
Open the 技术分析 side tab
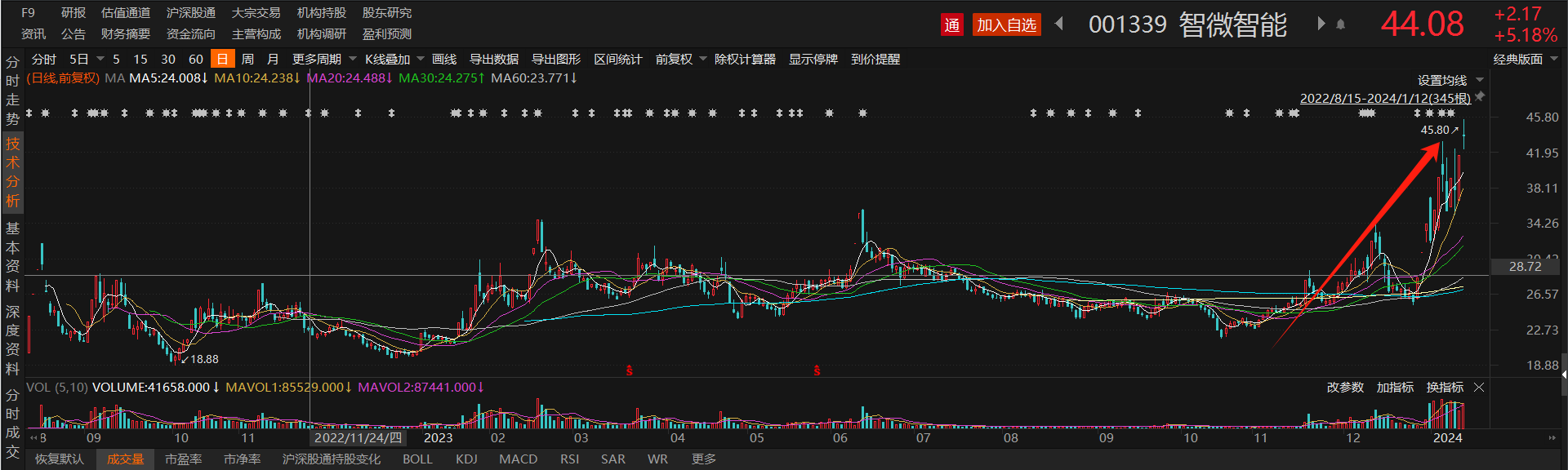[x=12, y=172]
